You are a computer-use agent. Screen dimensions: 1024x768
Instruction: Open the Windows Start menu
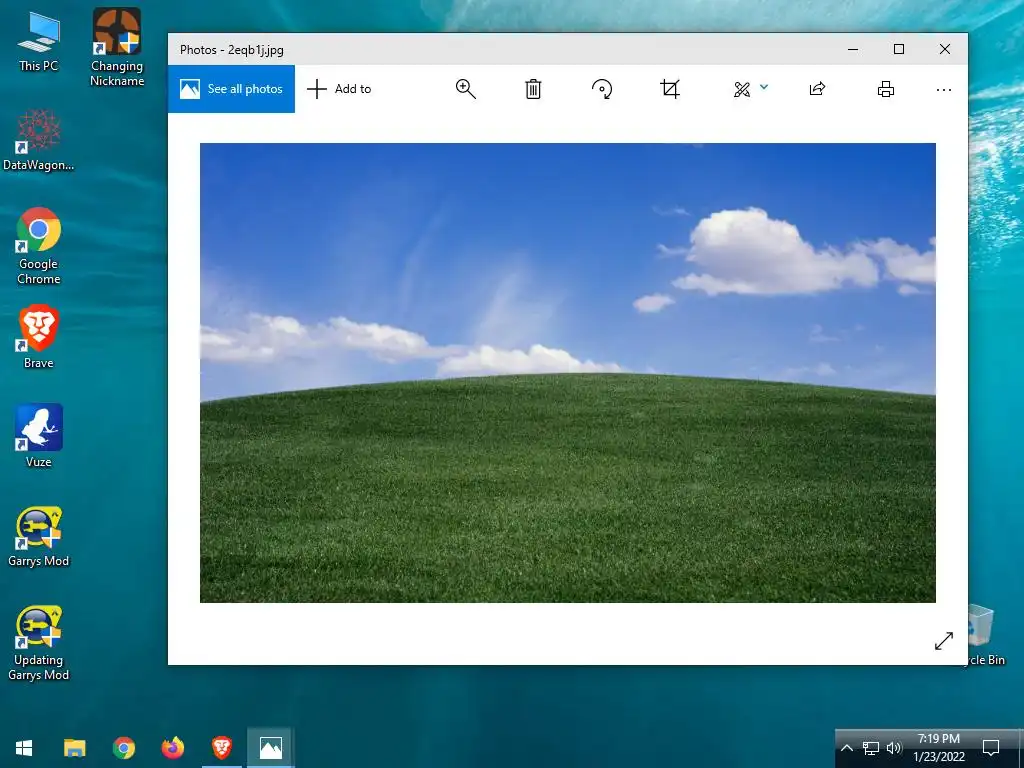coord(24,748)
